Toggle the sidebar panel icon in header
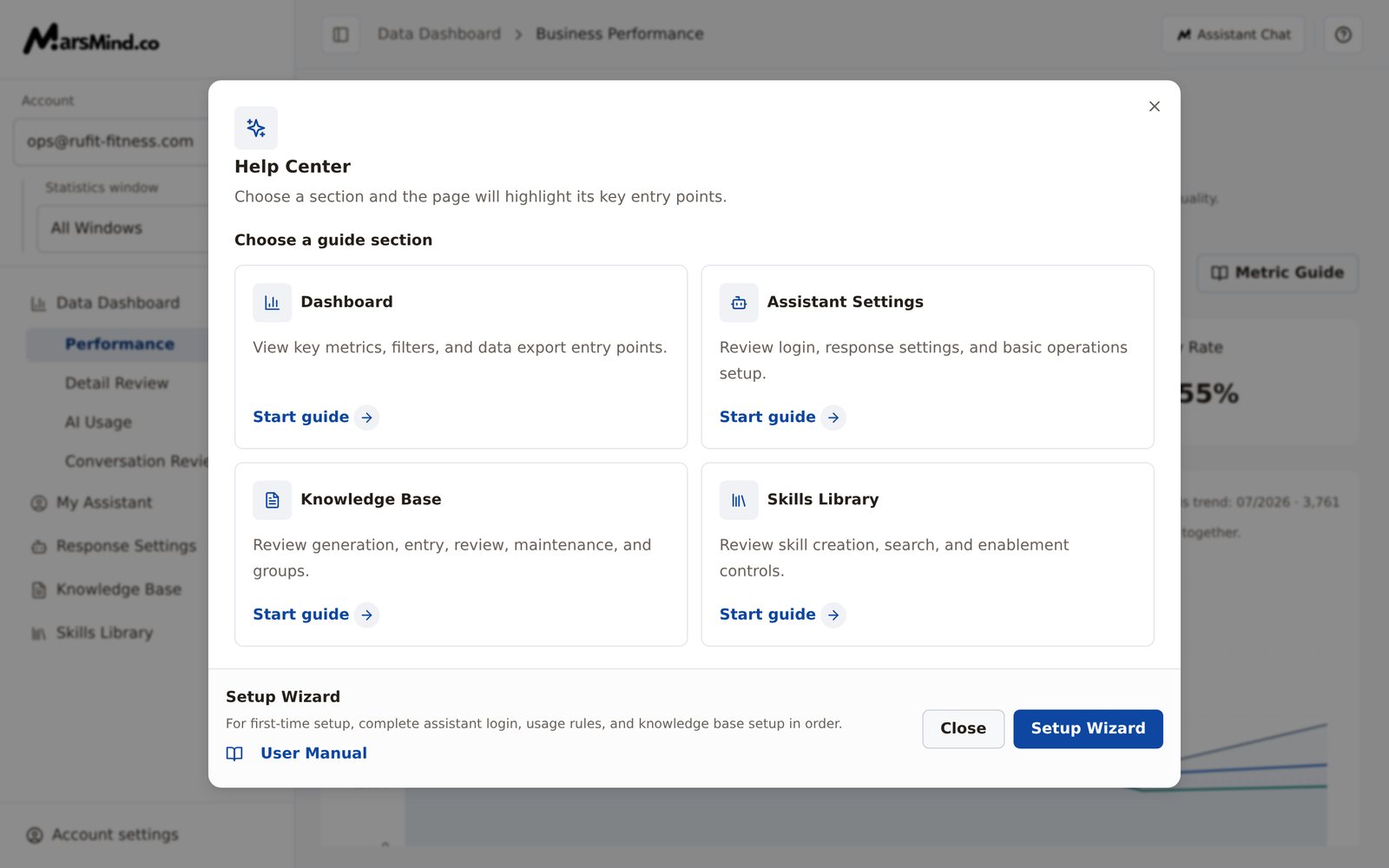 coord(340,35)
